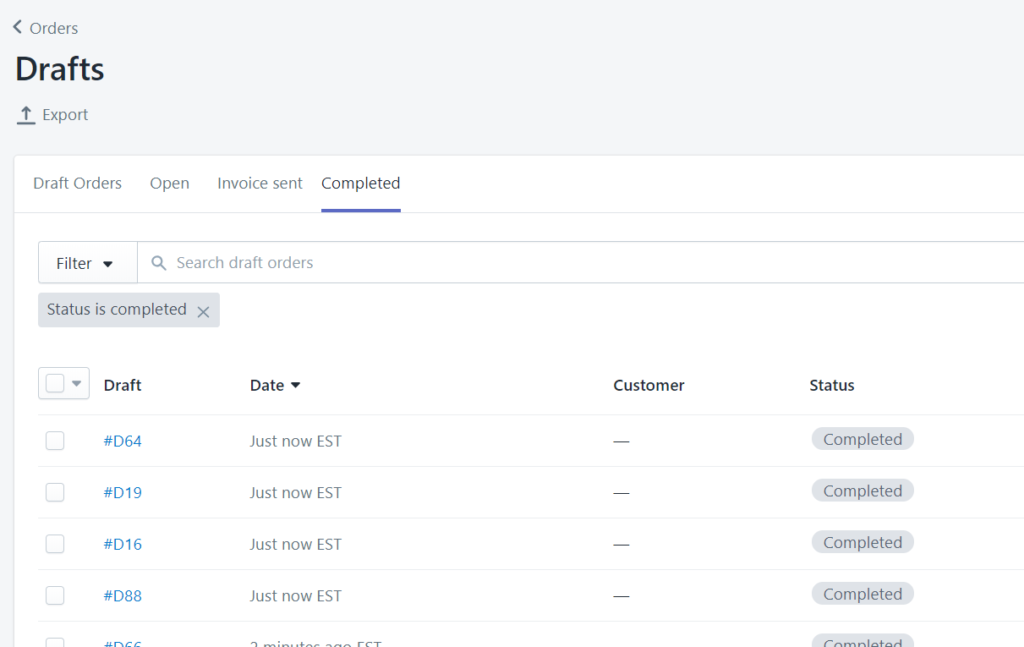Click the back chevron next to Orders
Viewport: 1024px width, 647px height.
[17, 27]
